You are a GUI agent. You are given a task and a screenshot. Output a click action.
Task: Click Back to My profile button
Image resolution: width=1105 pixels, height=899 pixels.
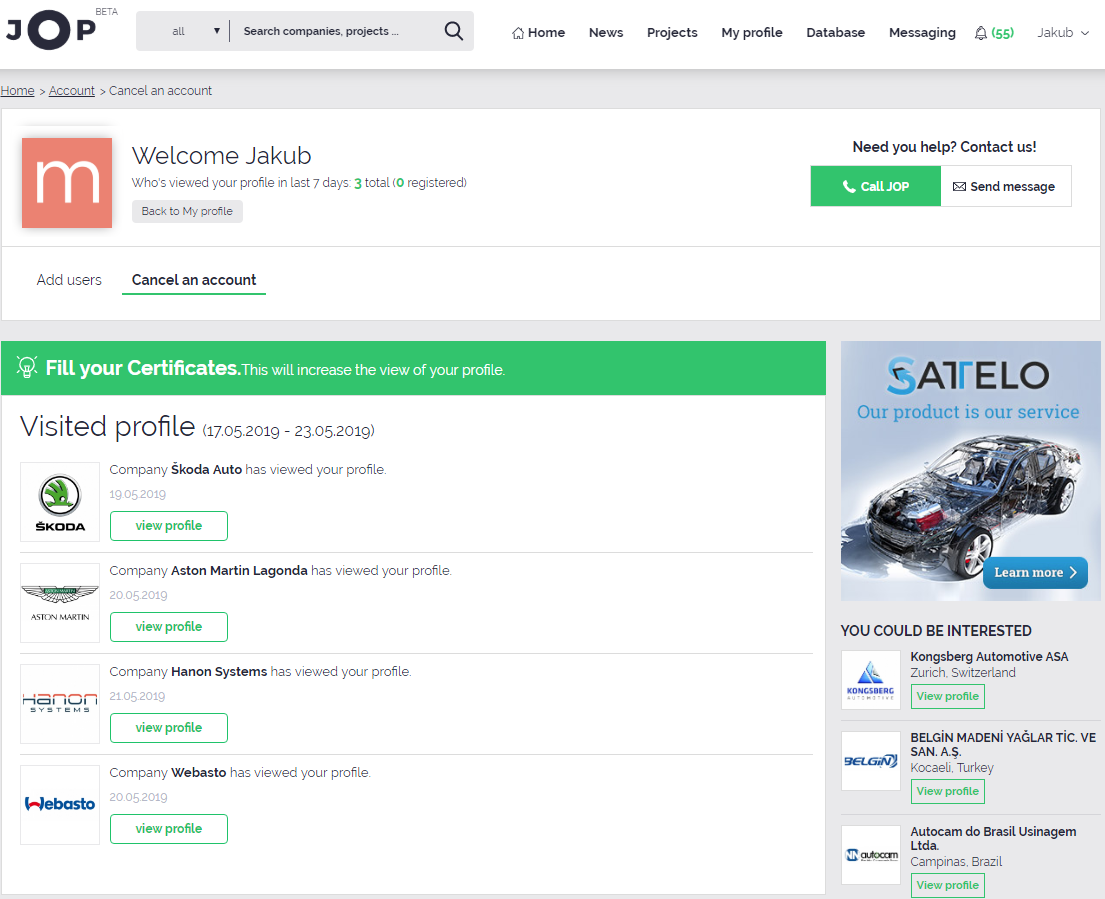[x=187, y=211]
